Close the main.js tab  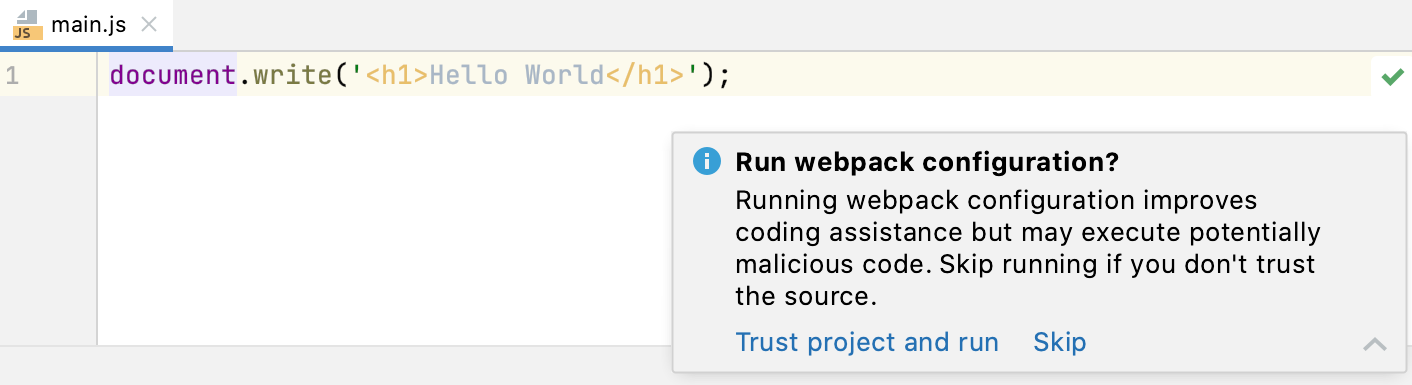pyautogui.click(x=149, y=25)
